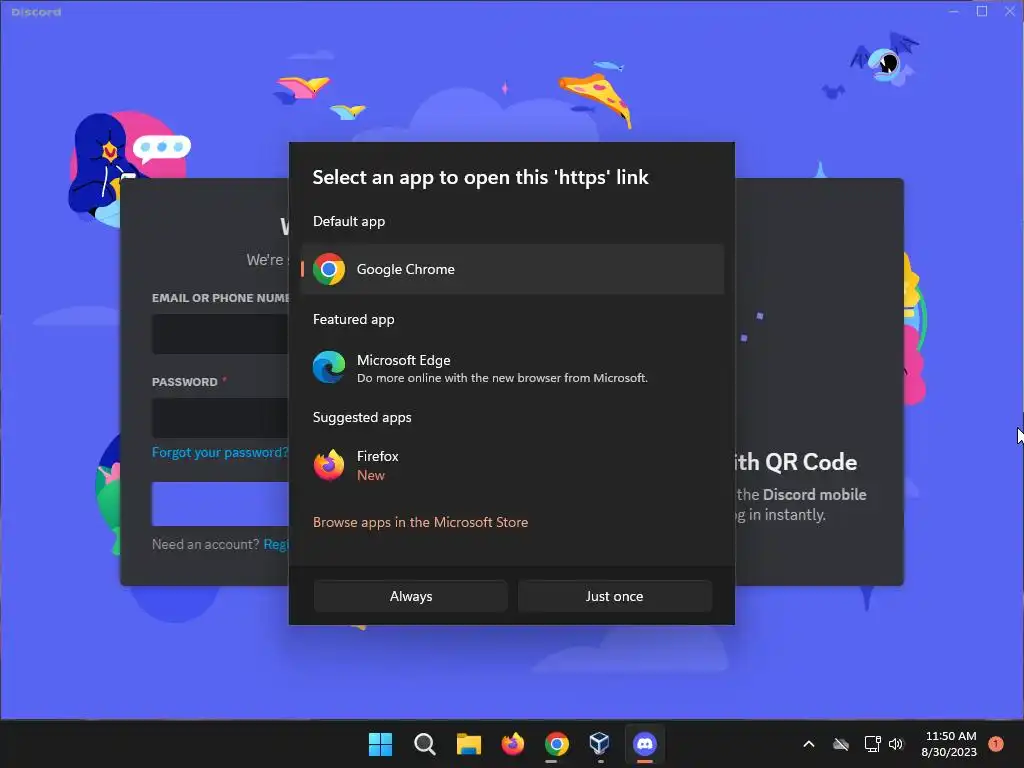
Task: Browse apps in the Microsoft Store link
Action: 420,522
